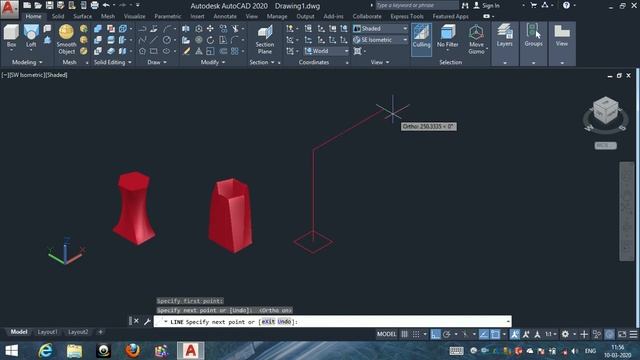
Task: Expand the Solid Editing panel
Action: click(113, 62)
